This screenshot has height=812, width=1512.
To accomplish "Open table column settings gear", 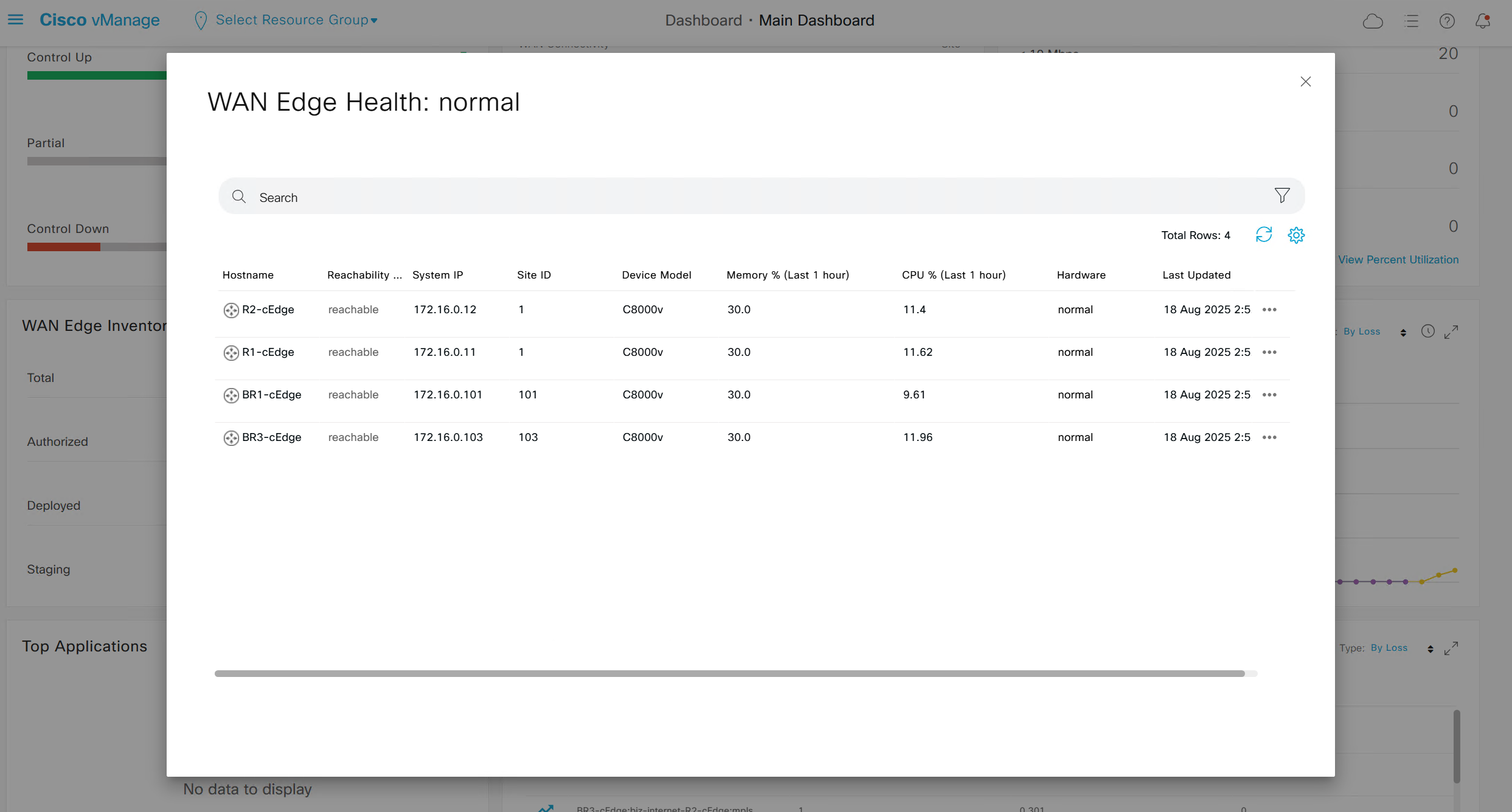I will (x=1296, y=235).
